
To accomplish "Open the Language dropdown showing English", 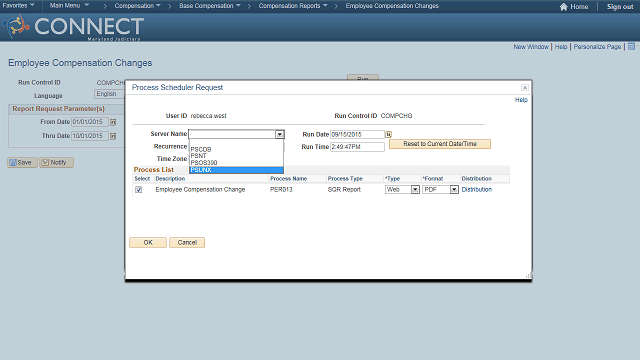I will (x=109, y=94).
